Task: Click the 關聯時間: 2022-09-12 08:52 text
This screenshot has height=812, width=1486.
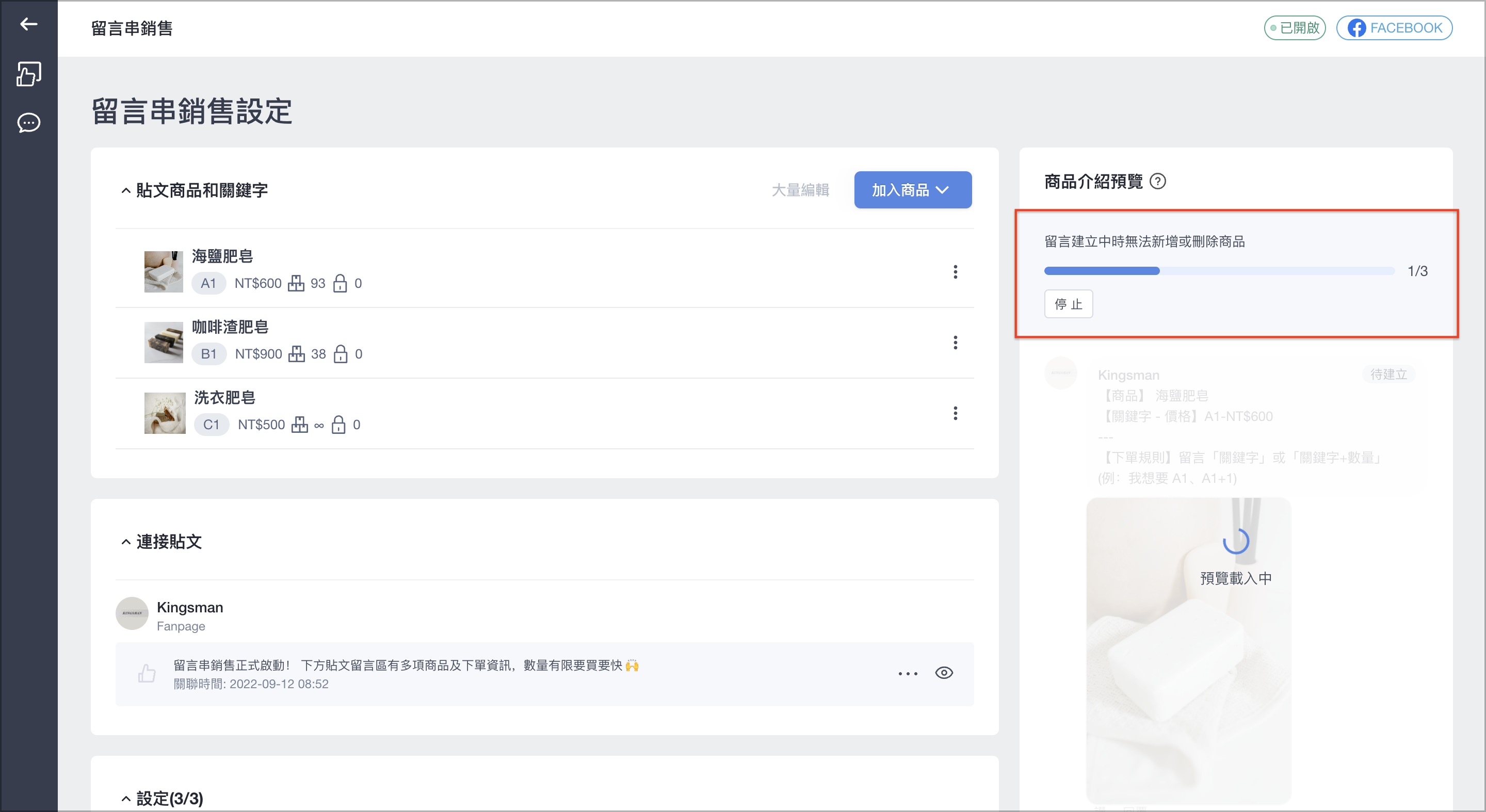Action: point(251,684)
